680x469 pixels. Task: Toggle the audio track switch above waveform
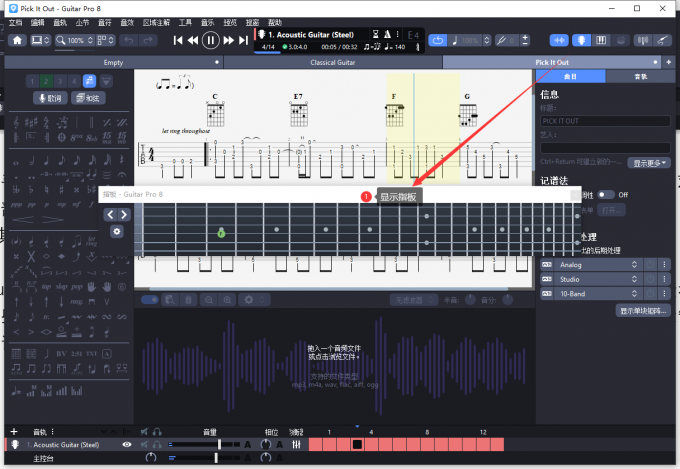pyautogui.click(x=150, y=299)
